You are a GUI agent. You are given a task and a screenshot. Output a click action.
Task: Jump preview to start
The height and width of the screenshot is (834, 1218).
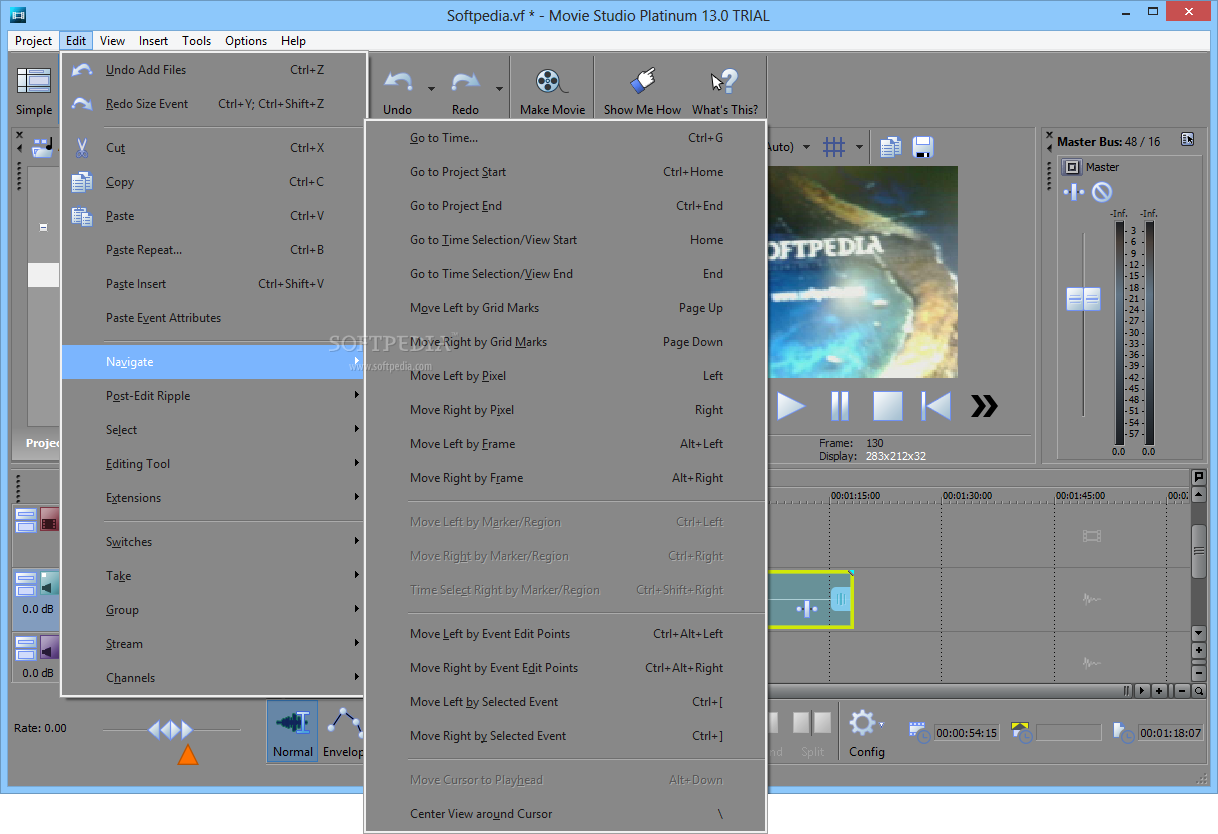point(937,406)
